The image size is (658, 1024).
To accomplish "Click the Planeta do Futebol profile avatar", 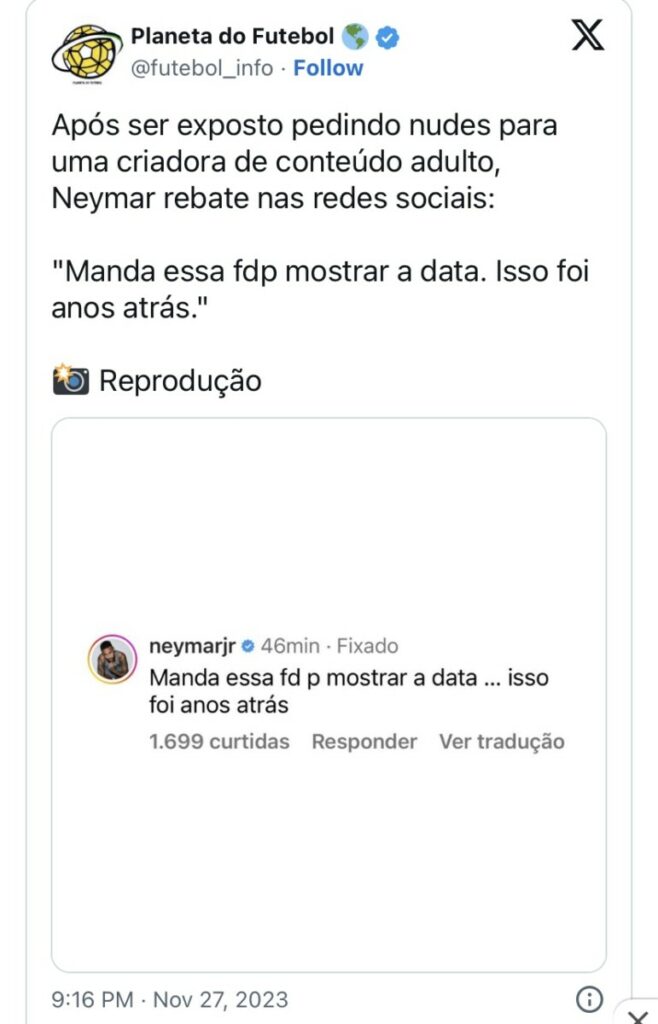I will click(x=86, y=51).
